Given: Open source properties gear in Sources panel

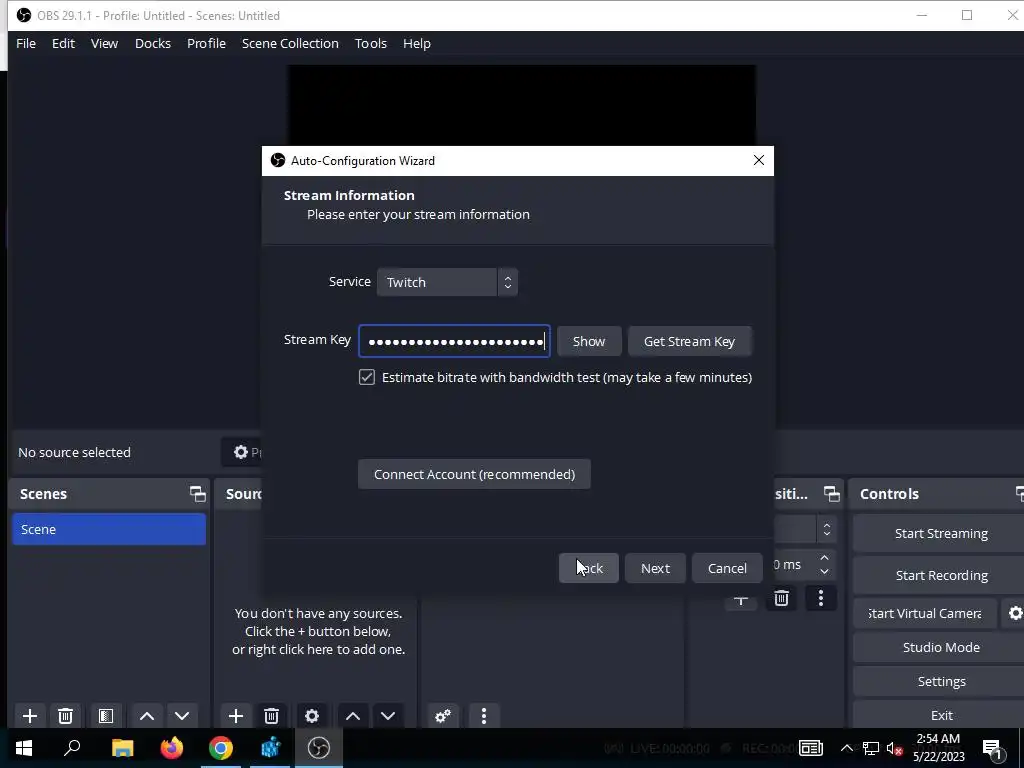Looking at the screenshot, I should click(x=312, y=716).
